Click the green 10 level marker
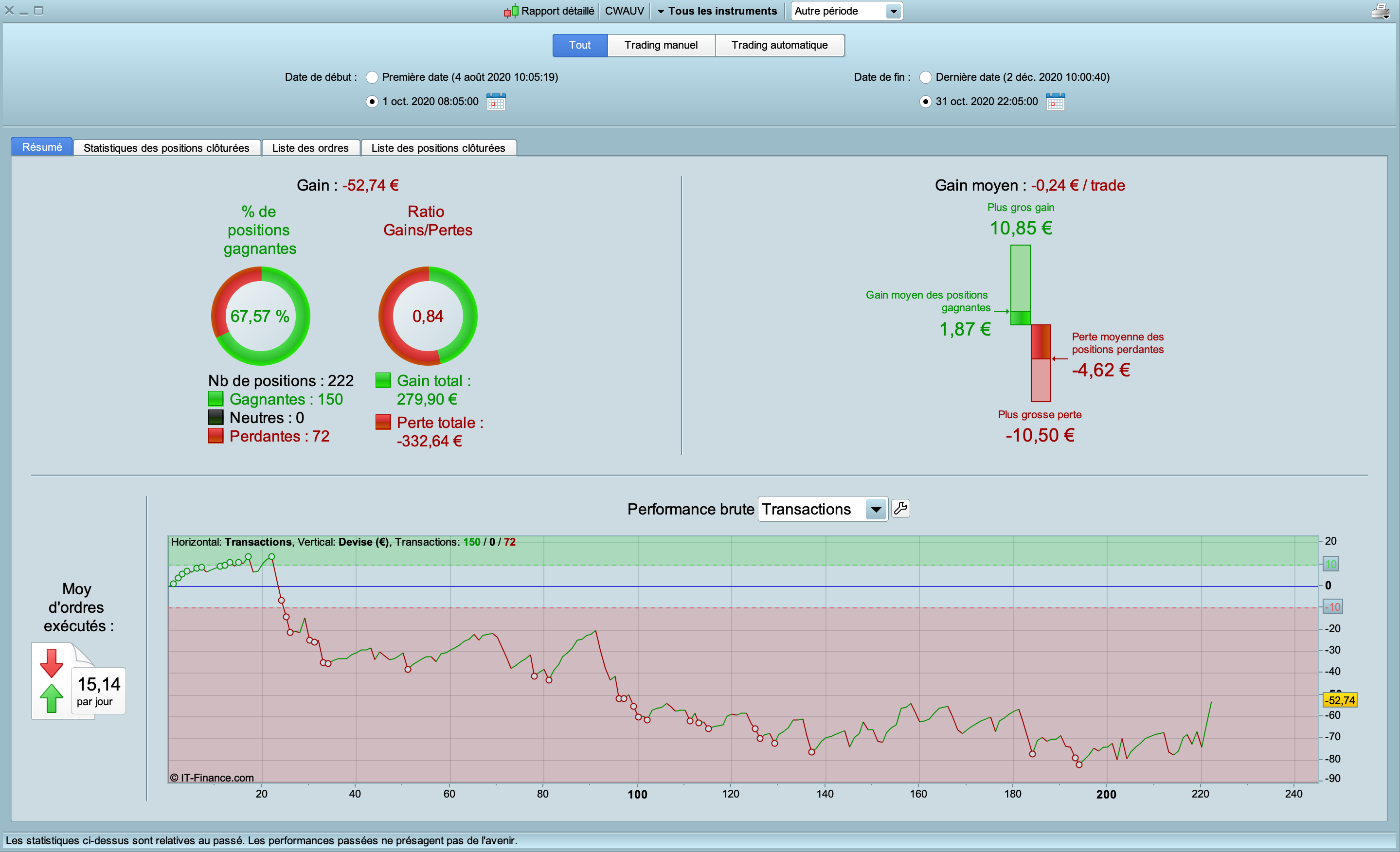 1331,564
